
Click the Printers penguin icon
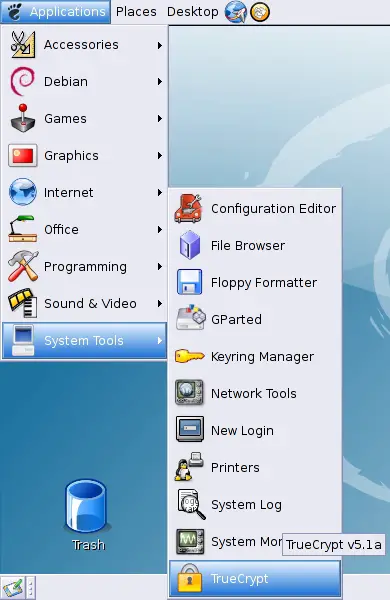(x=189, y=466)
